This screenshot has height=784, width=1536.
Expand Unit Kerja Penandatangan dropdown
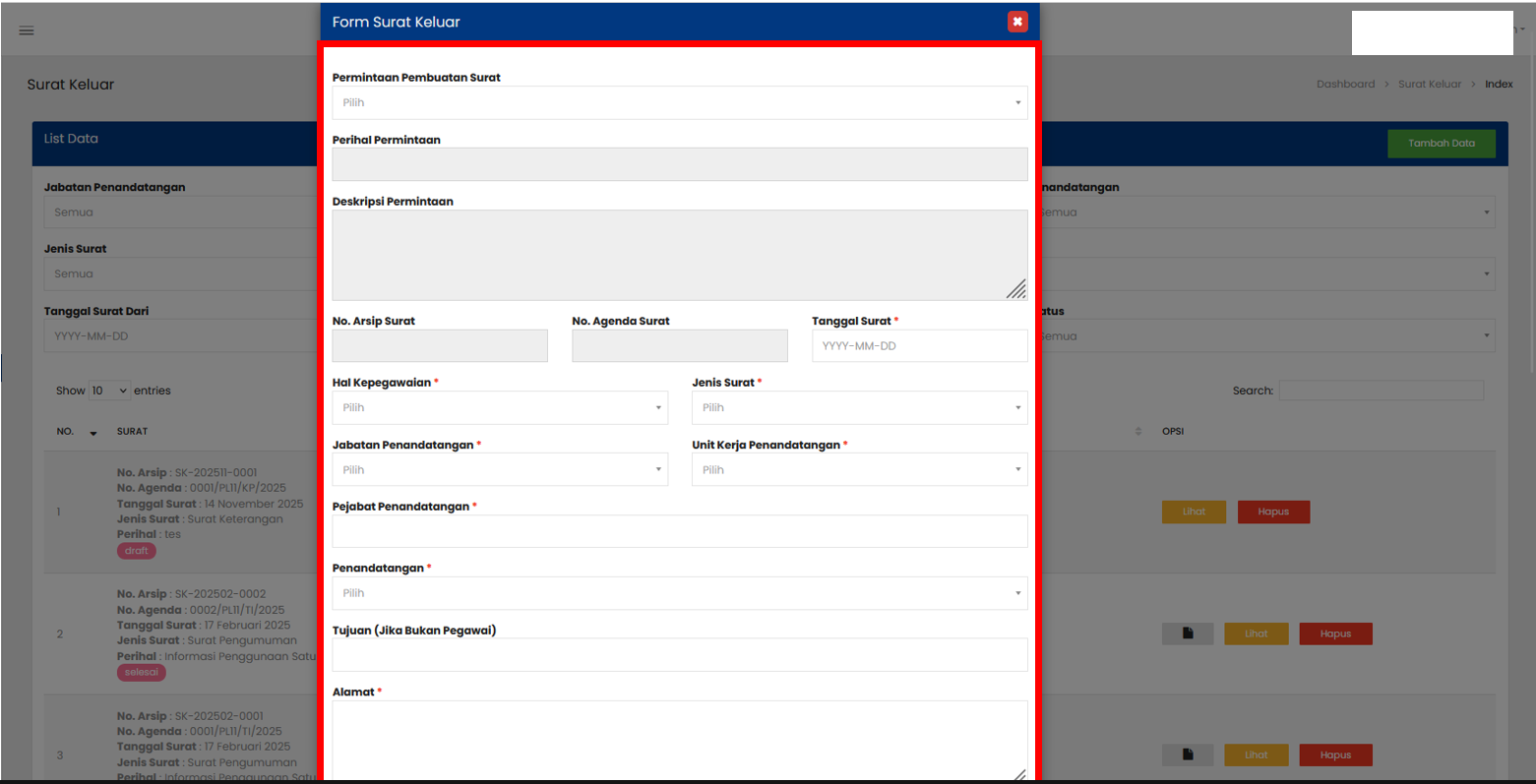point(859,470)
